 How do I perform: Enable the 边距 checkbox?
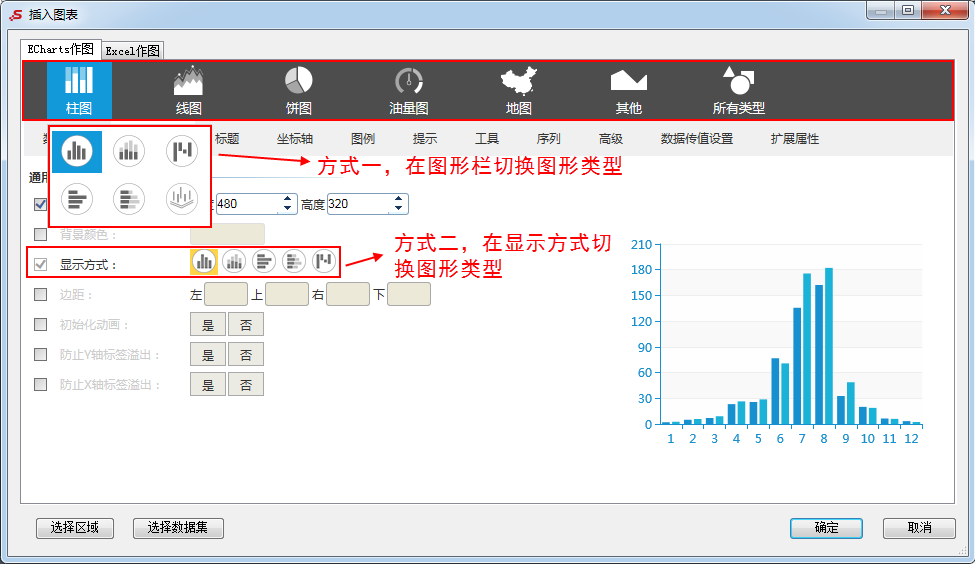pyautogui.click(x=40, y=294)
